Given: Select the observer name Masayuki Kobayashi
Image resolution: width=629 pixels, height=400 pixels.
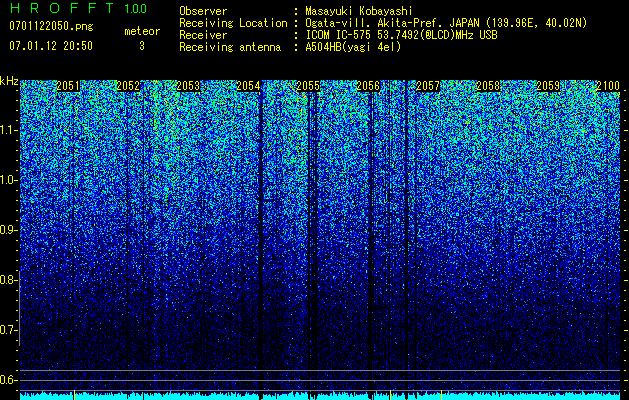Looking at the screenshot, I should point(359,11).
